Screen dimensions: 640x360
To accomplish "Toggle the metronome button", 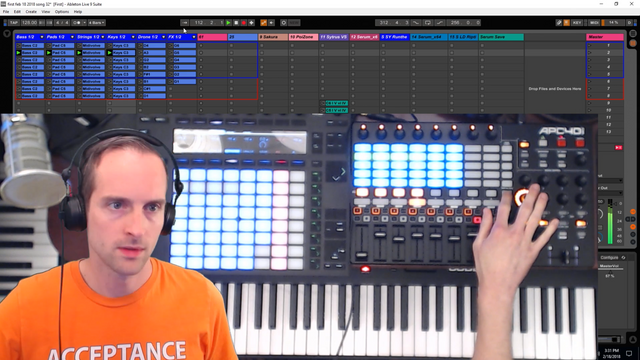I will 76,23.
